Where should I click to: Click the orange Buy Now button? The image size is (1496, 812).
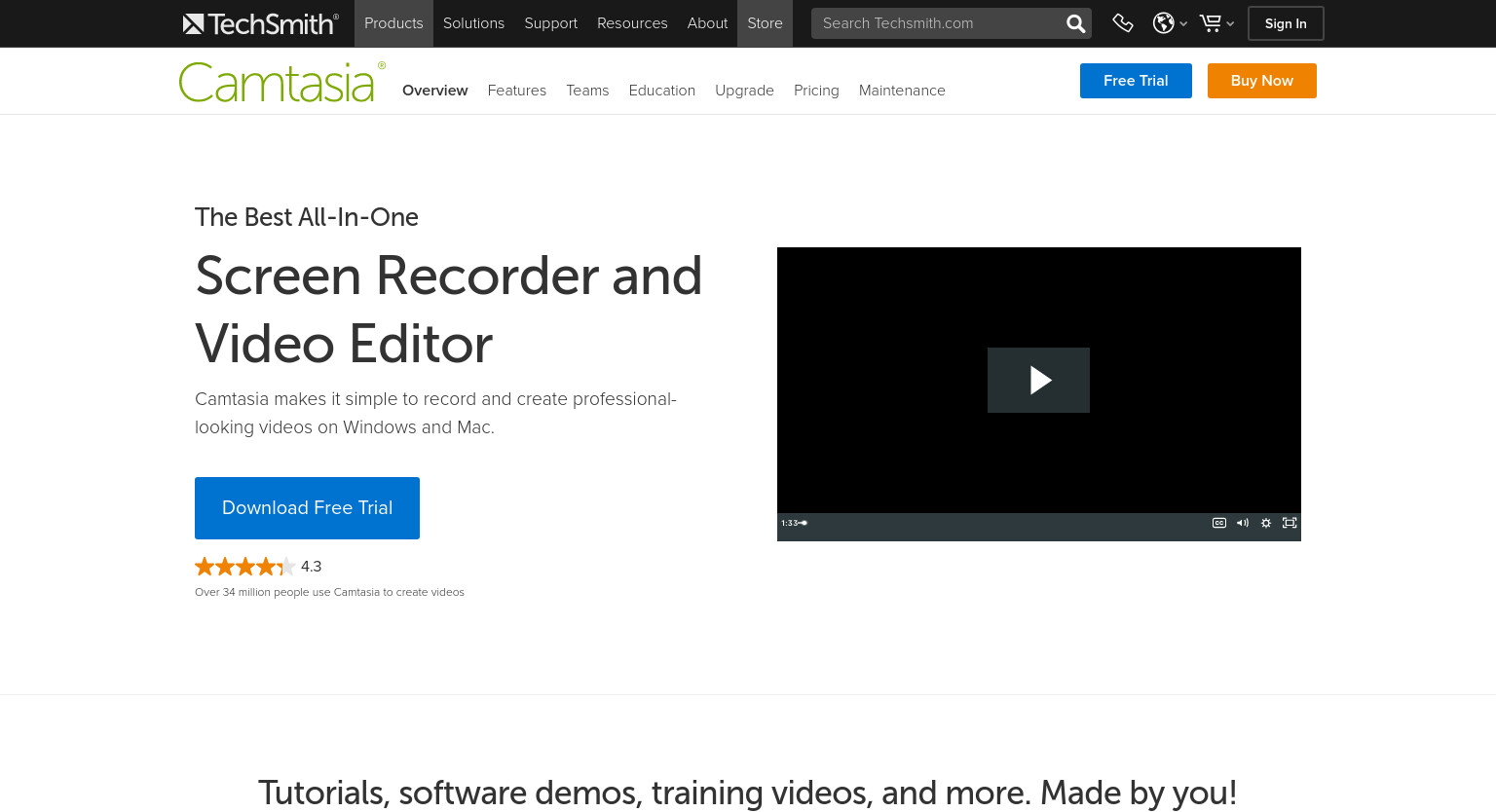1261,81
